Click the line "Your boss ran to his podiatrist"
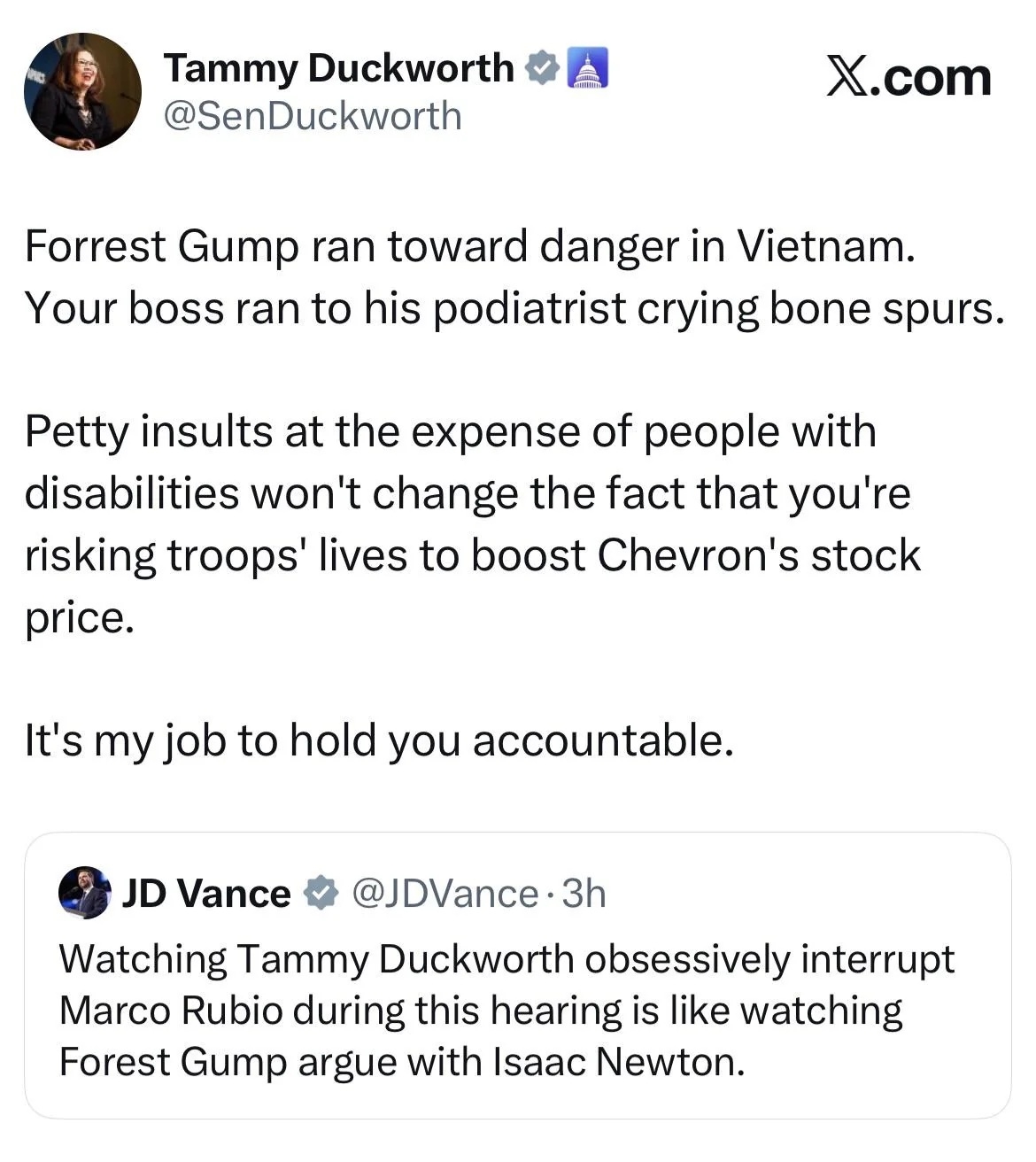Viewport: 1036px width, 1162px height. tap(514, 307)
